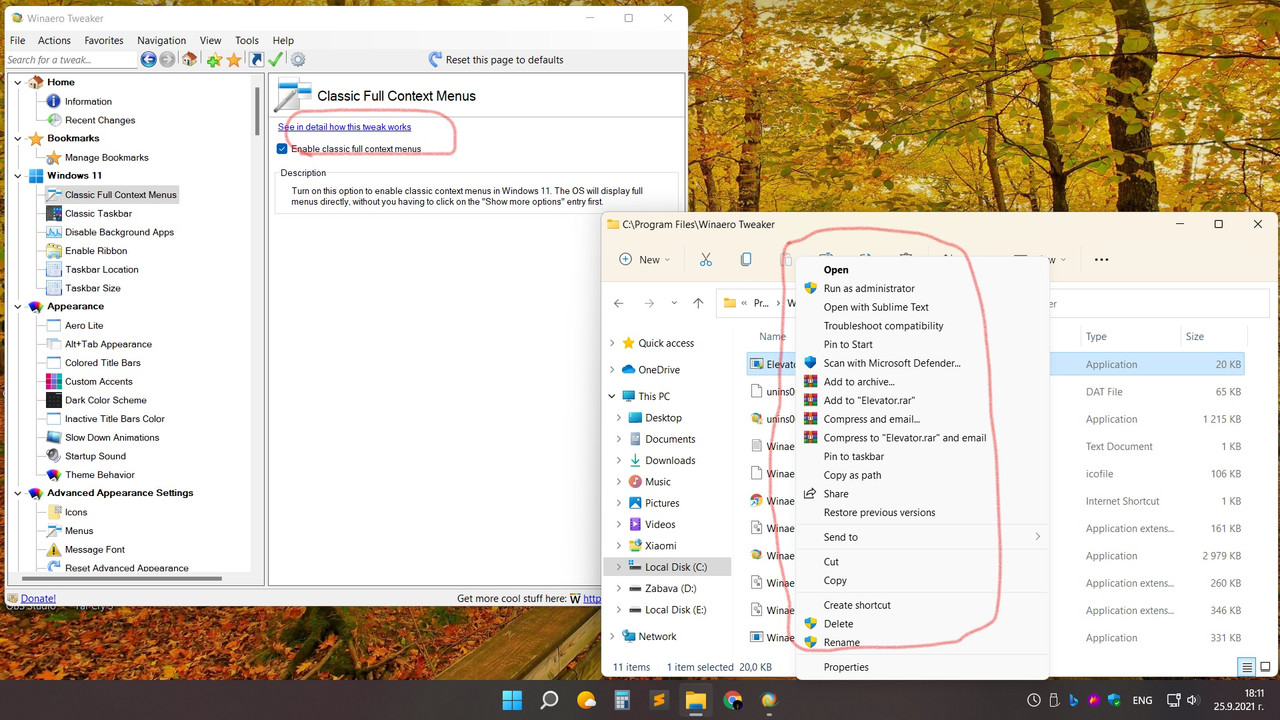Launch Sublime Text from the taskbar
Screen dimensions: 1280x720
[x=659, y=700]
